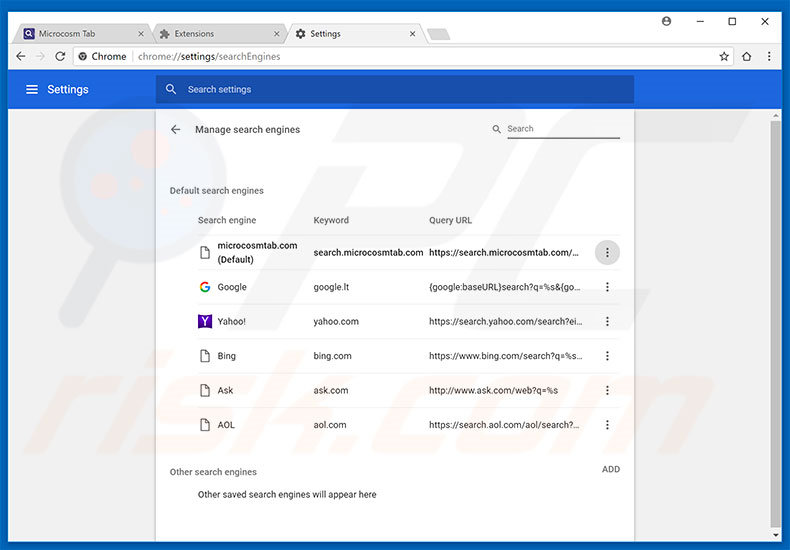Reload the page with refresh icon
Screen dimensions: 790x550
tap(60, 56)
